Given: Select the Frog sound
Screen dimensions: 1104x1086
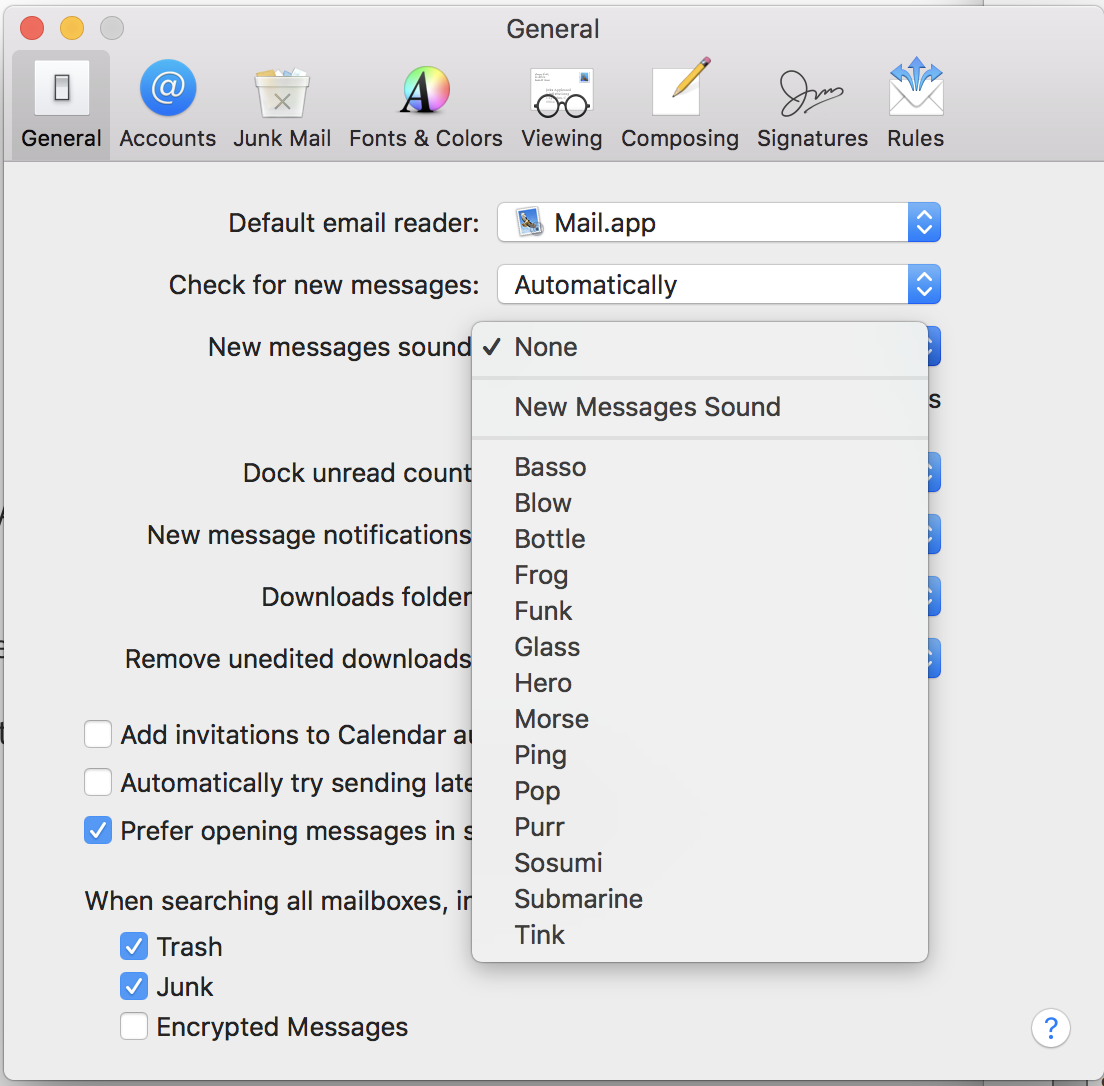Looking at the screenshot, I should click(700, 575).
